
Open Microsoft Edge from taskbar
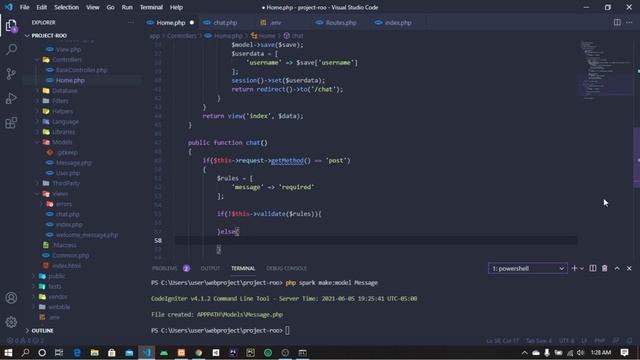(x=77, y=353)
